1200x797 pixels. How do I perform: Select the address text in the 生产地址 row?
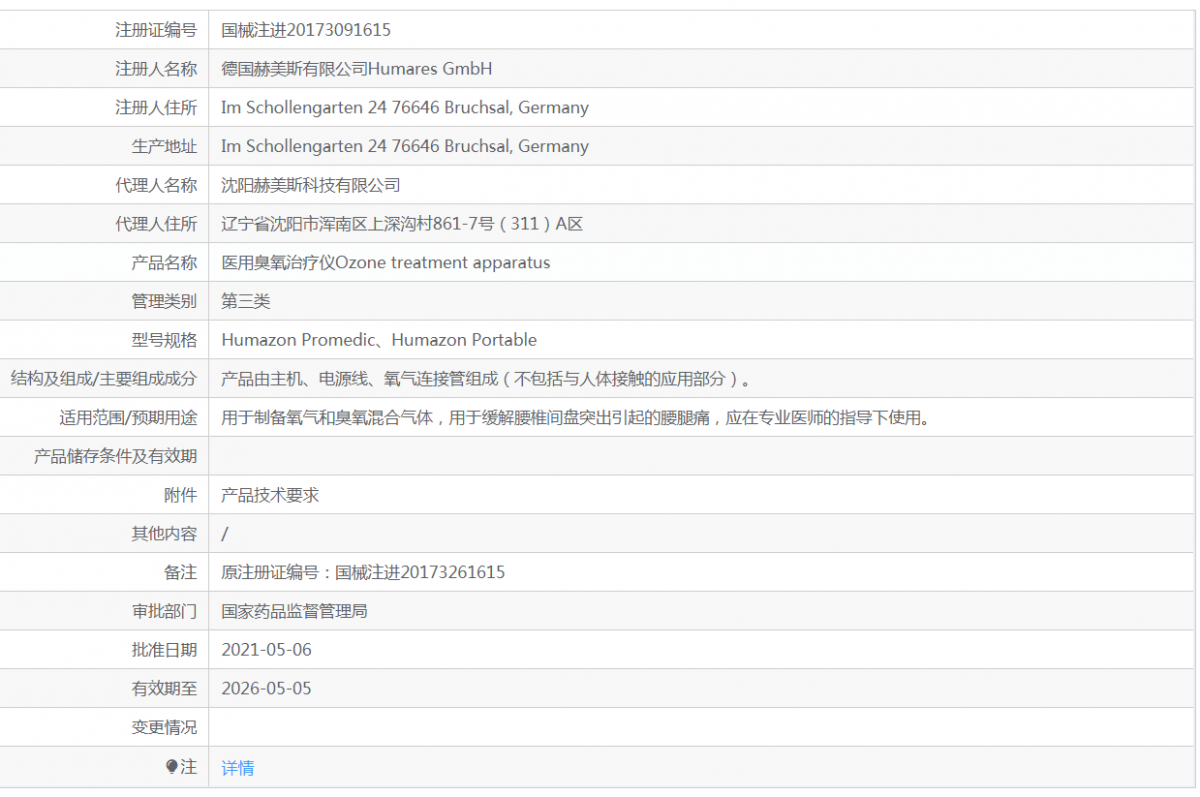(405, 146)
